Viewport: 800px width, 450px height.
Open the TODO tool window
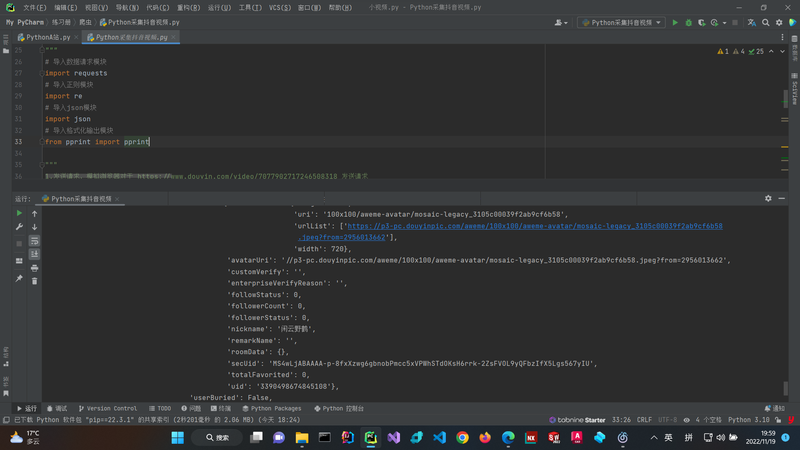tap(160, 409)
